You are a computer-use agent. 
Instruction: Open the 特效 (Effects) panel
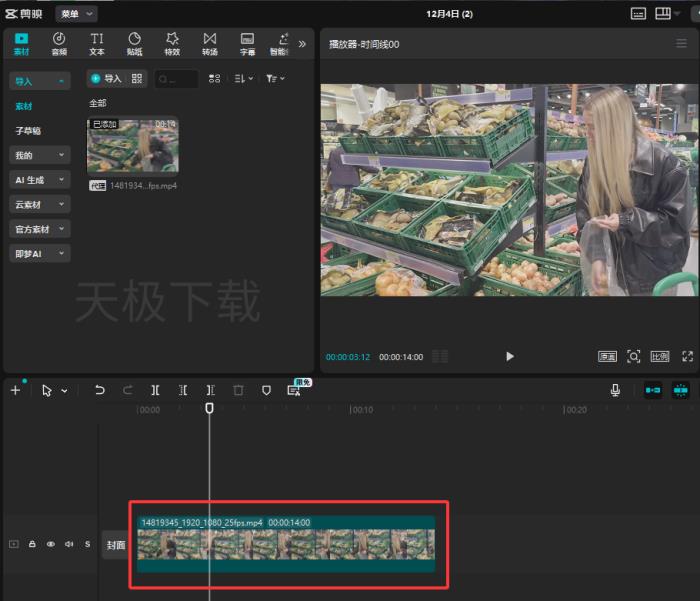tap(172, 43)
